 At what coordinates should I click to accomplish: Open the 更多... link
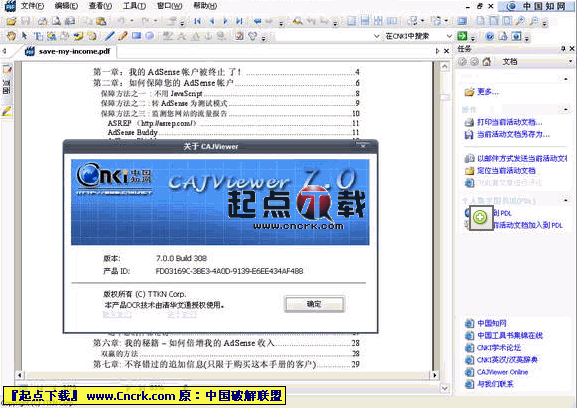click(x=488, y=92)
